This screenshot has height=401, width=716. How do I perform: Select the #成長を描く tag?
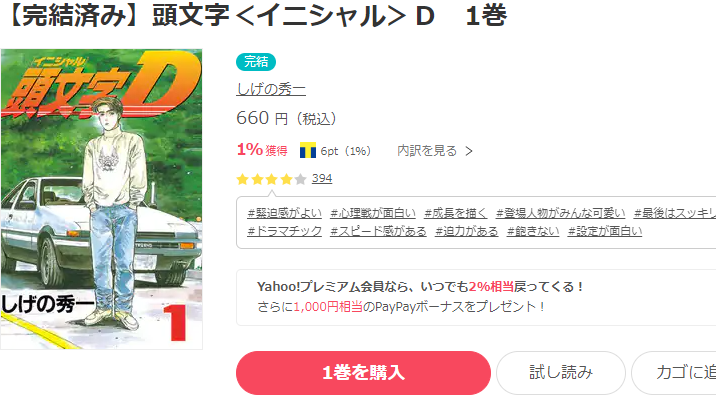(x=456, y=213)
